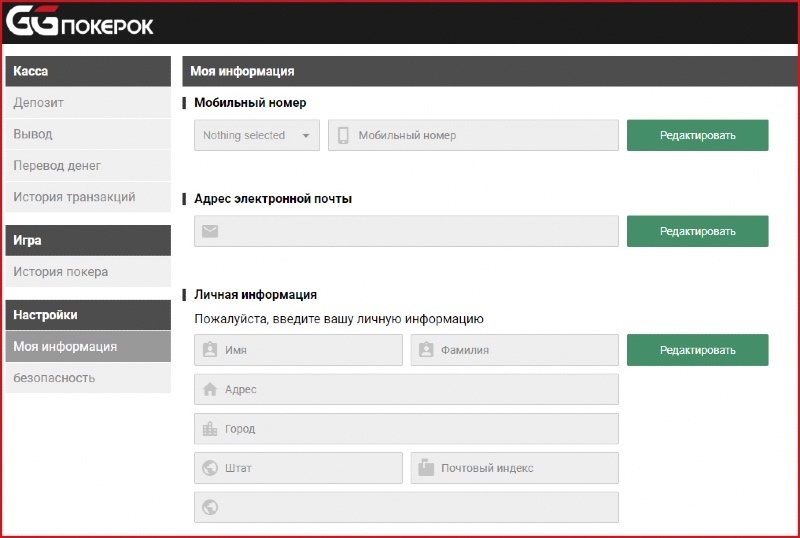800x538 pixels.
Task: Click the phone icon in mobile number field
Action: pos(343,135)
